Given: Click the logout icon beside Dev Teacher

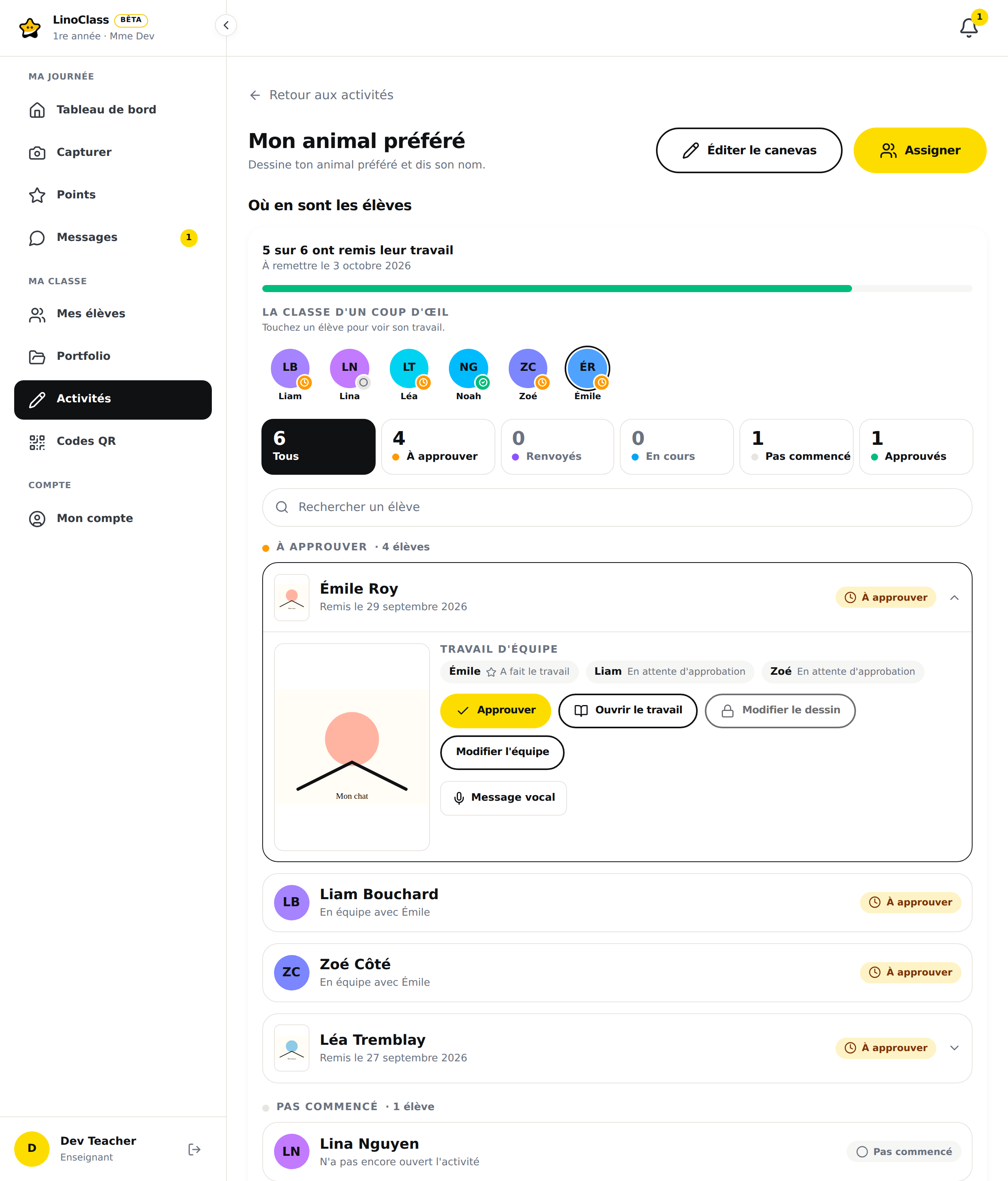Looking at the screenshot, I should click(x=195, y=1149).
